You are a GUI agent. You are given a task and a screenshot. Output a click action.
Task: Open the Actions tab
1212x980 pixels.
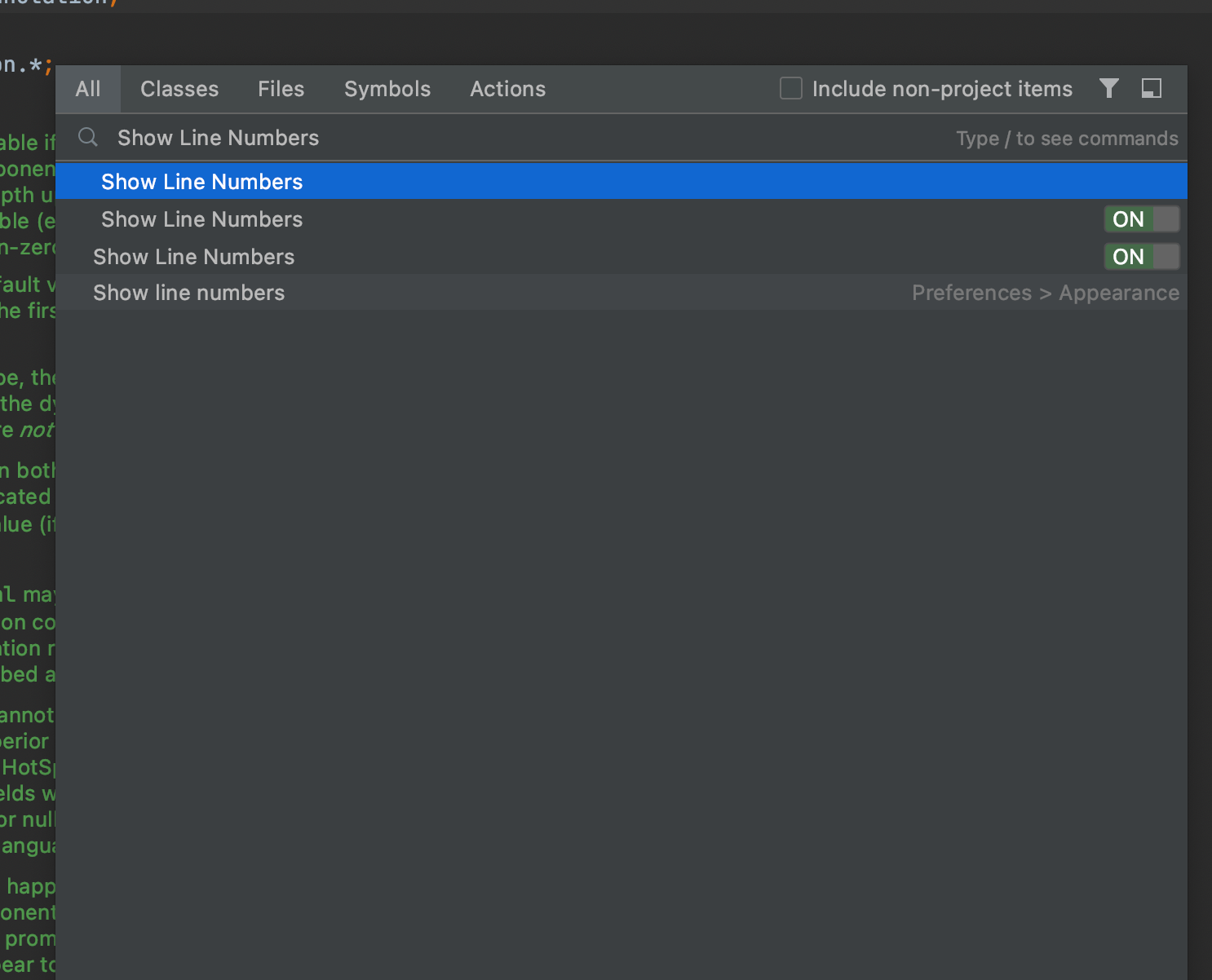point(507,89)
